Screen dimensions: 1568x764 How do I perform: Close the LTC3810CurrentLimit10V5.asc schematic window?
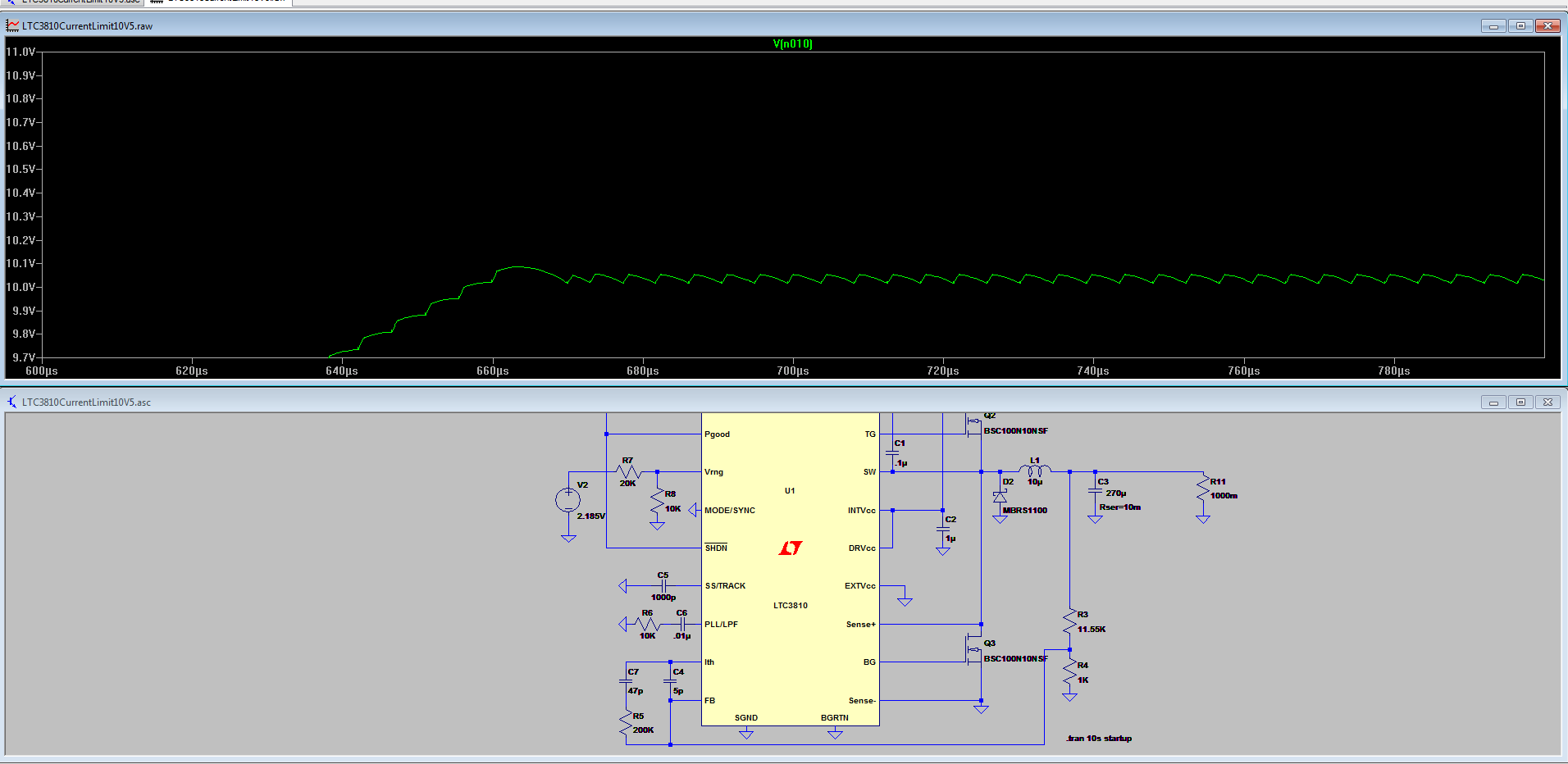point(1547,402)
